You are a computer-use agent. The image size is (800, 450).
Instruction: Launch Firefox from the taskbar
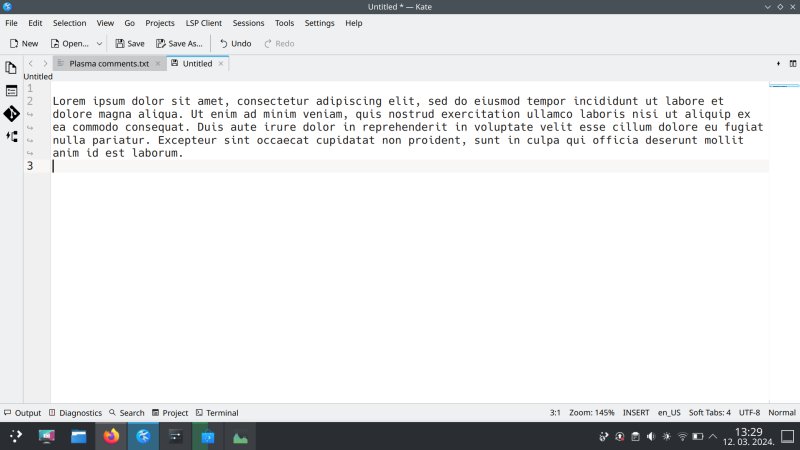click(111, 436)
